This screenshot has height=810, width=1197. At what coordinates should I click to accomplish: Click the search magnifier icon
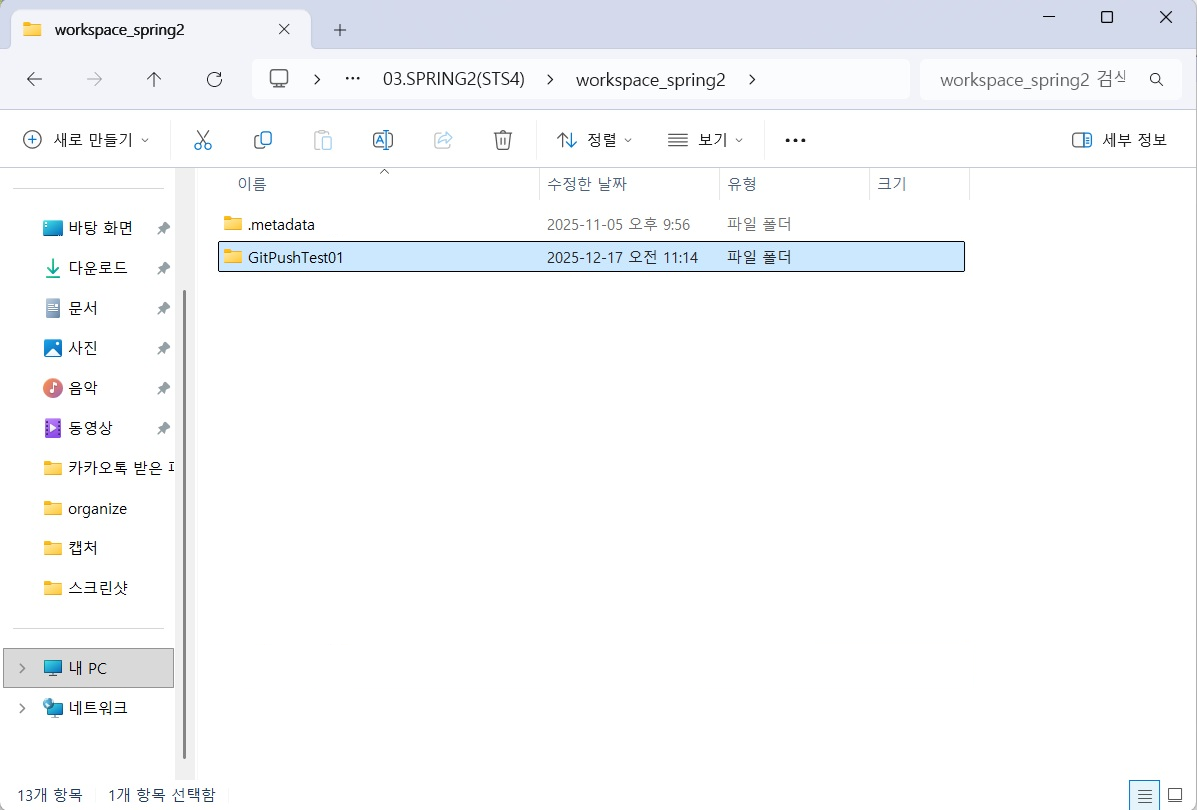click(1157, 79)
